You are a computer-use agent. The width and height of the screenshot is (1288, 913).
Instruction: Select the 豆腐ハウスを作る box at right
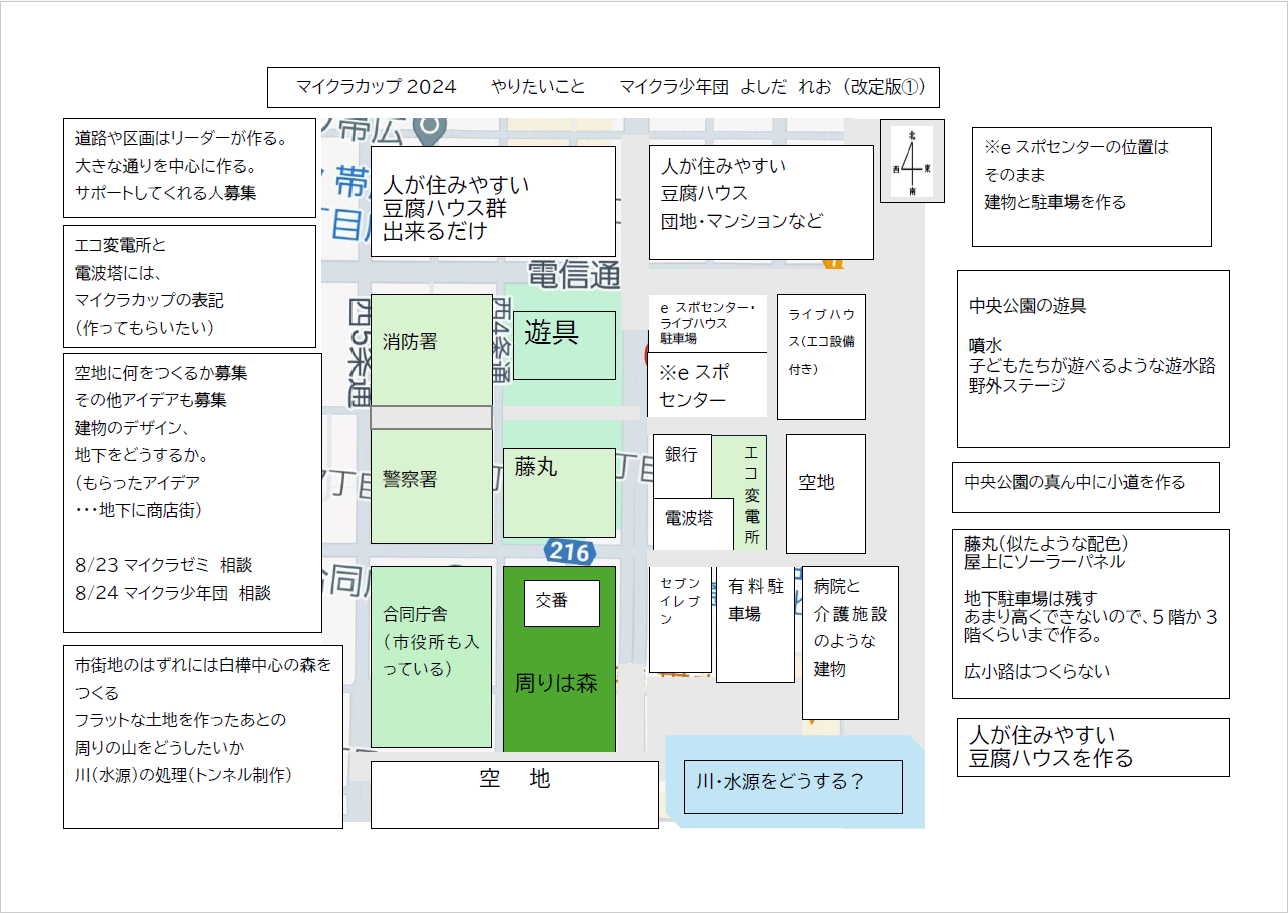coord(1093,747)
